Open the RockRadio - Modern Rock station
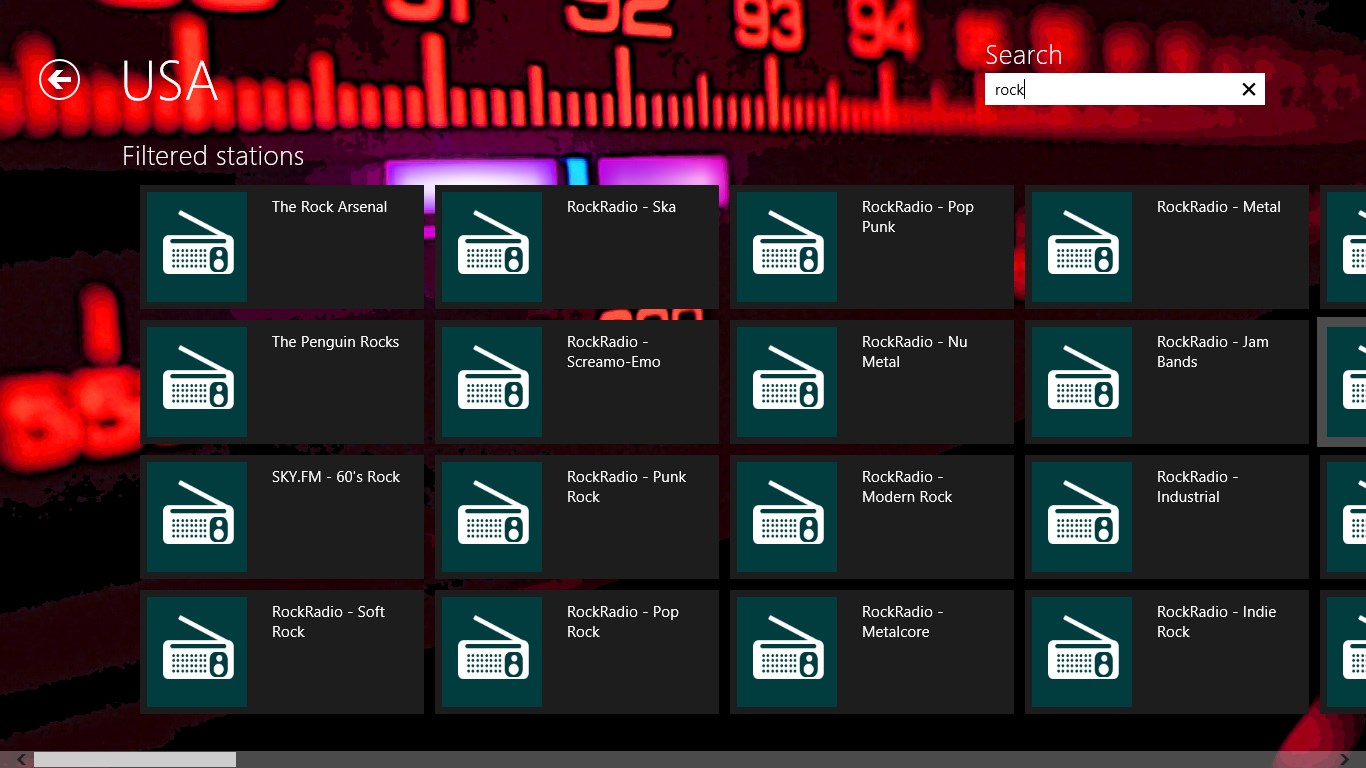1366x768 pixels. tap(872, 517)
